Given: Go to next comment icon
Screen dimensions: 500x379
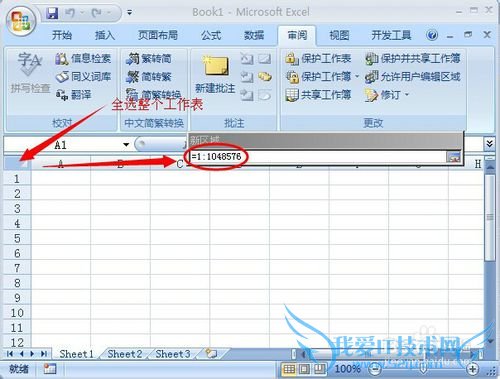Looking at the screenshot, I should [247, 95].
